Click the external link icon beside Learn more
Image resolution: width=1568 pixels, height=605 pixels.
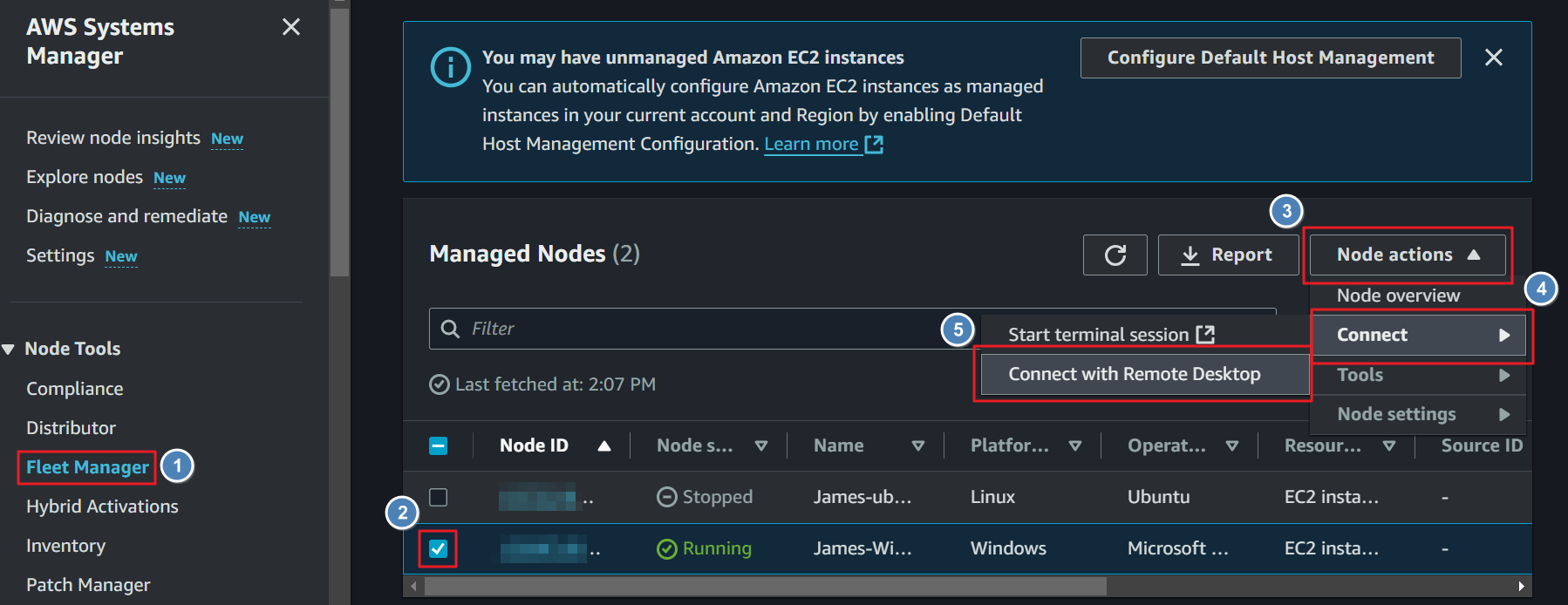click(874, 145)
